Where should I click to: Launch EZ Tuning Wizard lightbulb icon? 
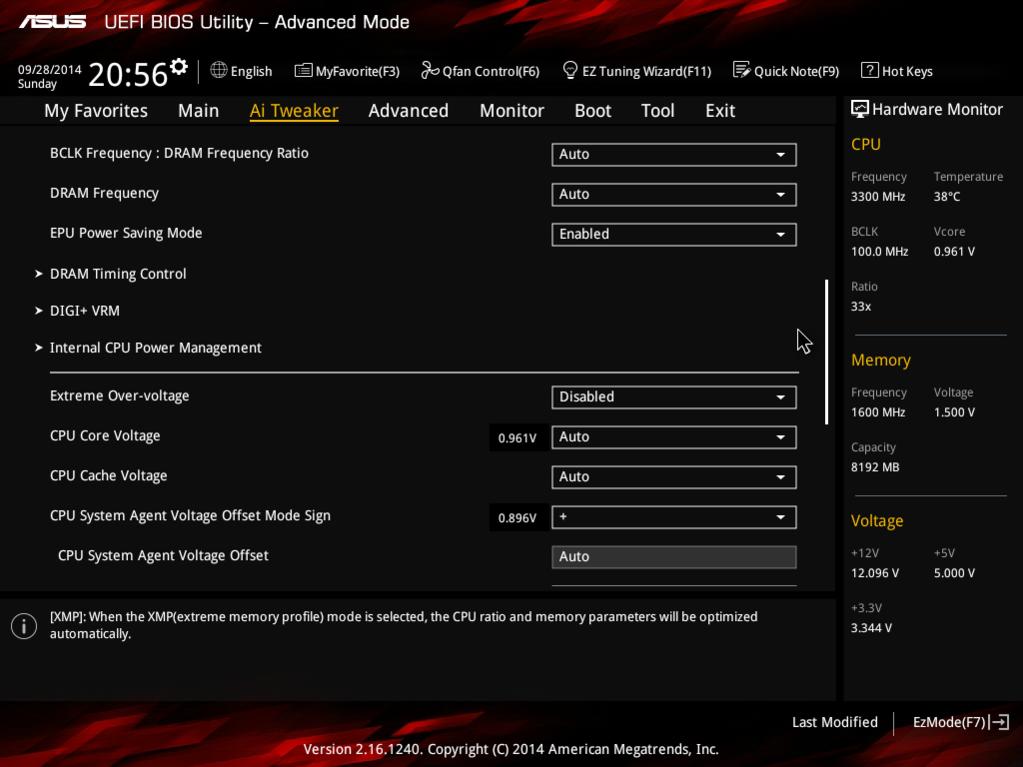[570, 70]
